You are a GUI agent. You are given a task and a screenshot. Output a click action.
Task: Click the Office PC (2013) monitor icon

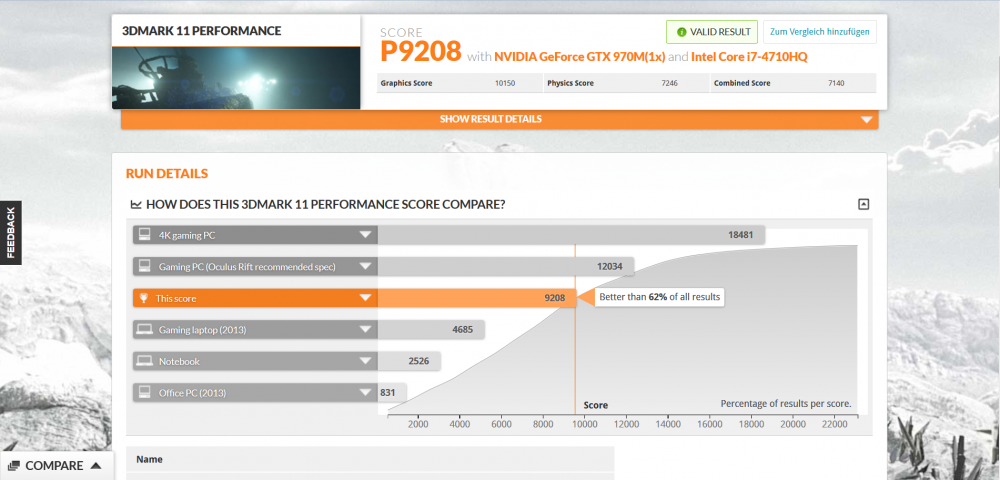[145, 393]
